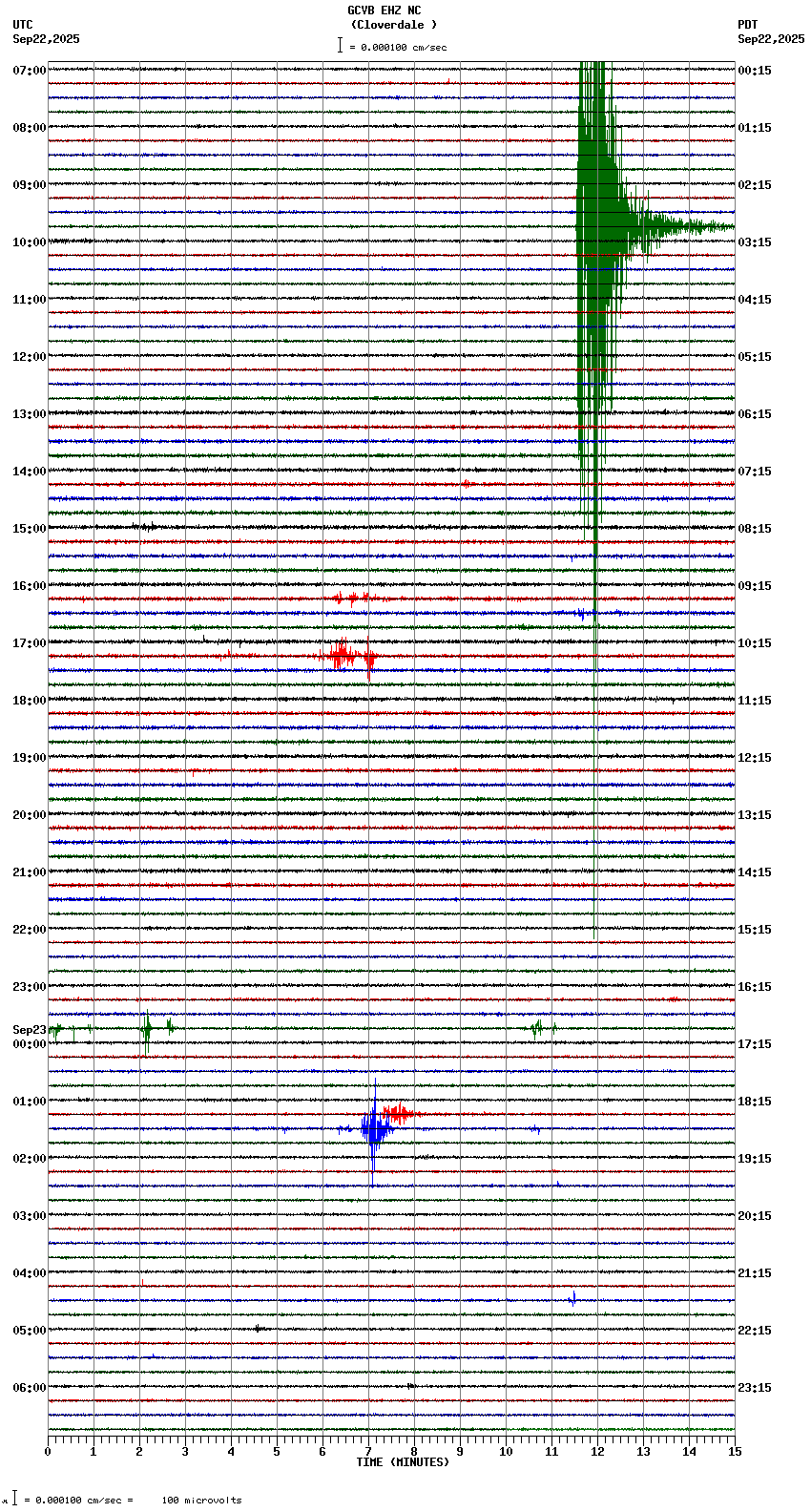811x1512 pixels.
Task: Click the 23:15 PDT time label
Action: pyautogui.click(x=755, y=1388)
